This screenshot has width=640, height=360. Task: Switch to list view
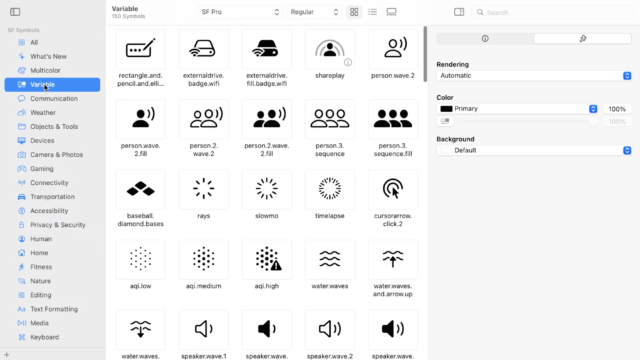click(372, 12)
